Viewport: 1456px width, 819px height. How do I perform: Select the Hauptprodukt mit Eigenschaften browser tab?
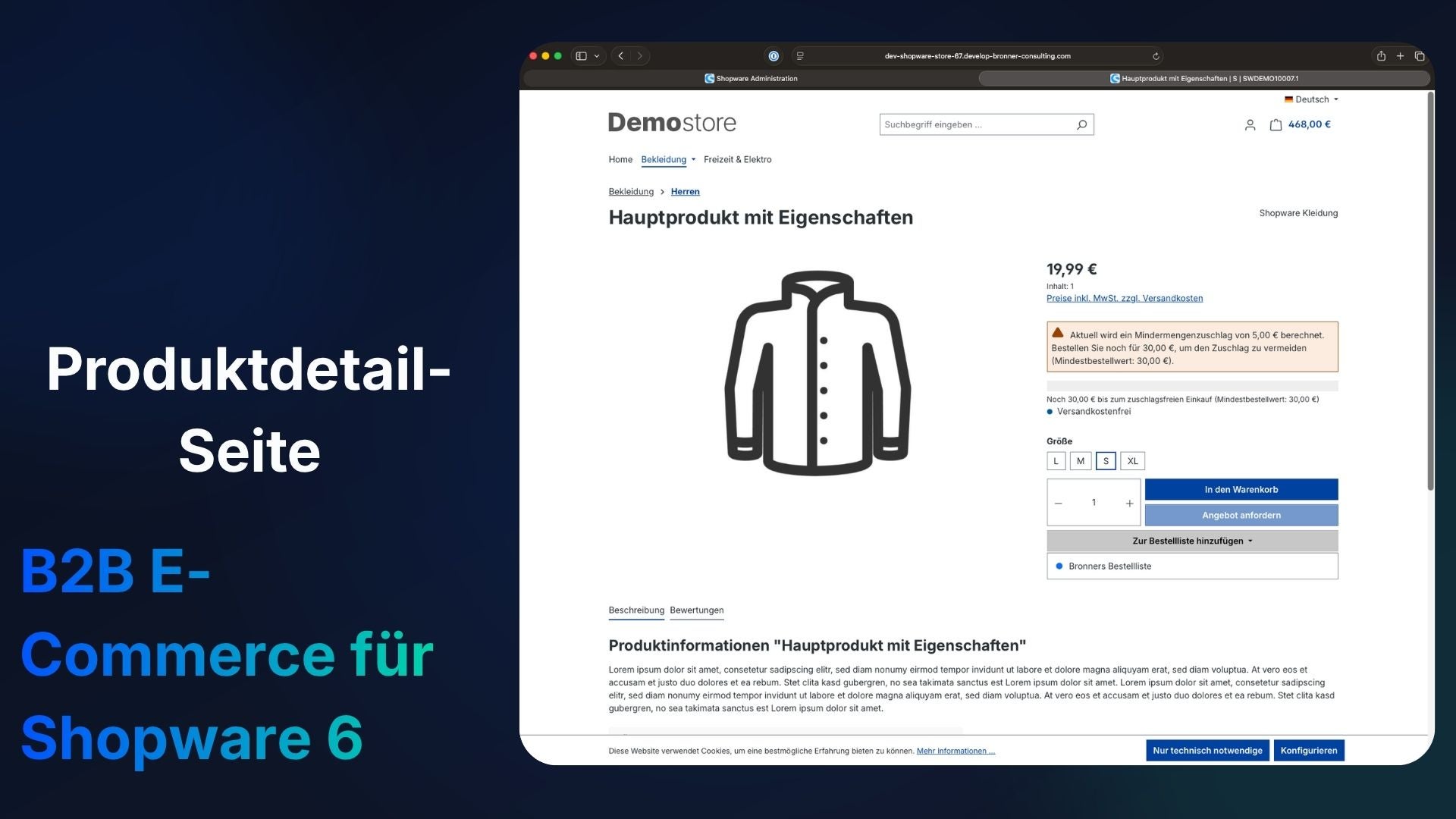pos(1204,78)
